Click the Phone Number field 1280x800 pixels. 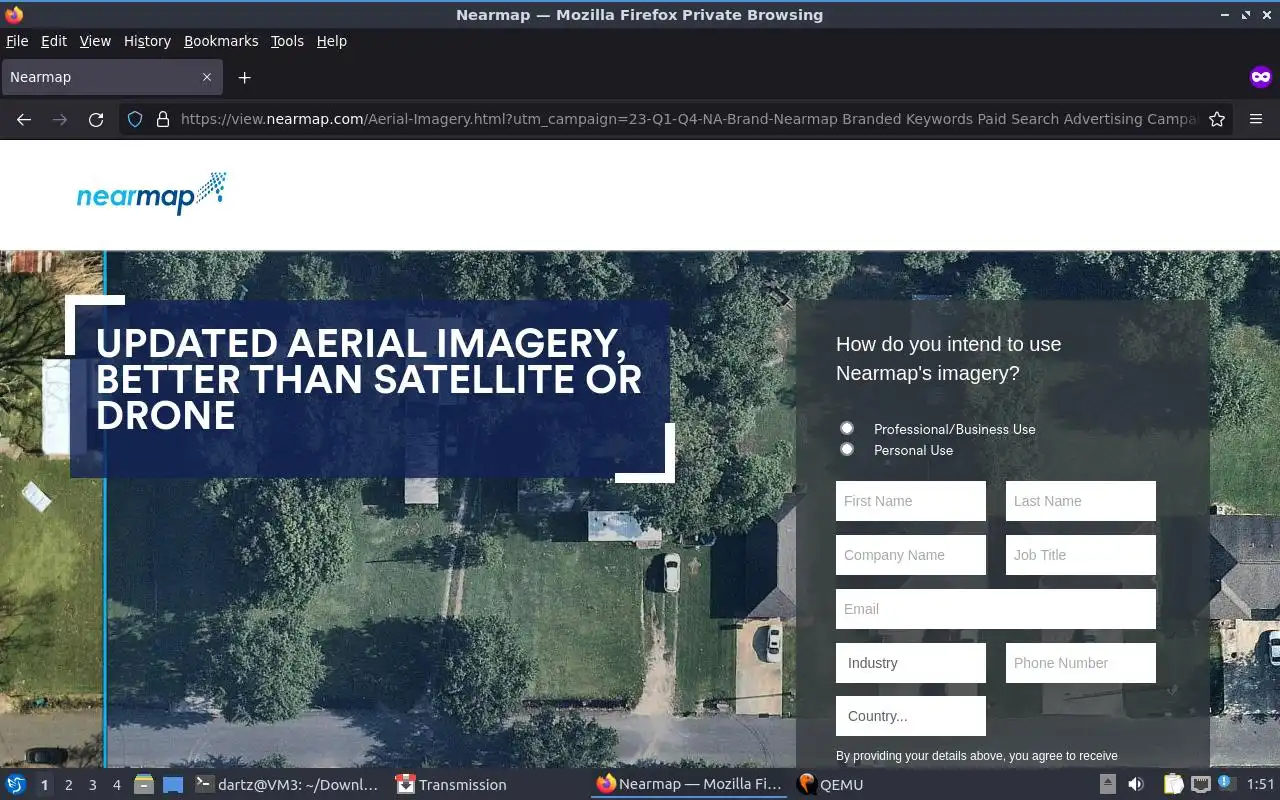pos(1081,663)
